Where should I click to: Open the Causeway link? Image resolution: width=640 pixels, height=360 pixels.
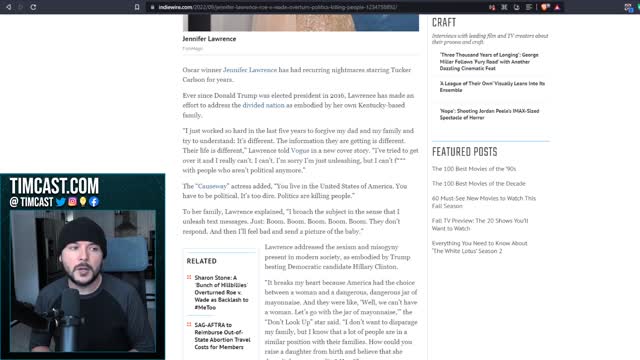click(212, 186)
